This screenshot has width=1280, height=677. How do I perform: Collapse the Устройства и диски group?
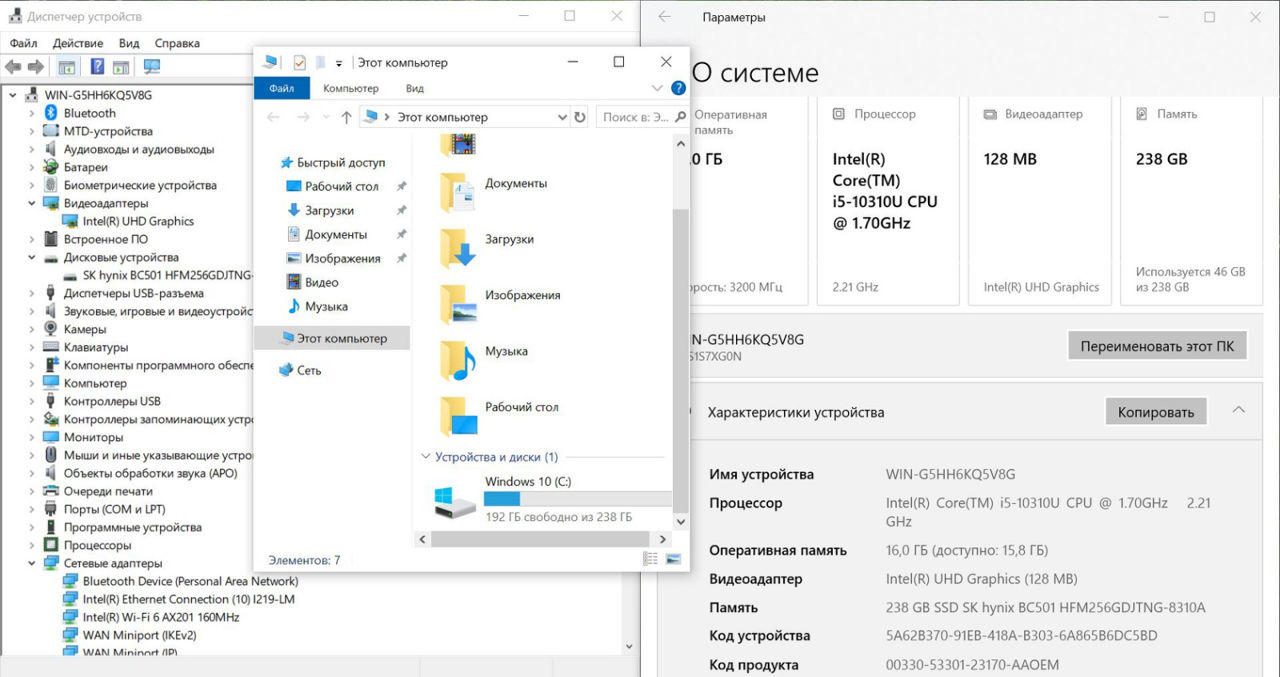coord(425,457)
